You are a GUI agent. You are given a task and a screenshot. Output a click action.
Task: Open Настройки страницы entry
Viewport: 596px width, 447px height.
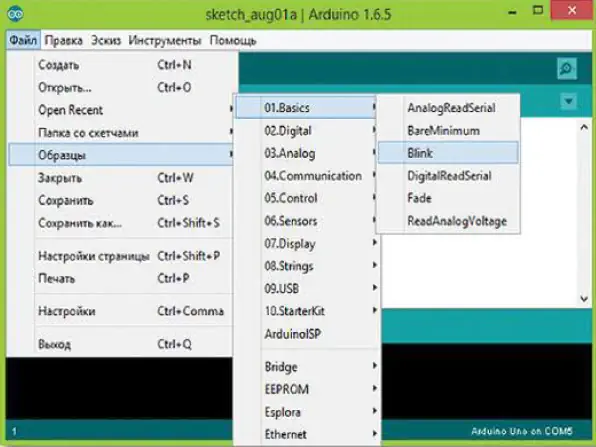coord(121,256)
